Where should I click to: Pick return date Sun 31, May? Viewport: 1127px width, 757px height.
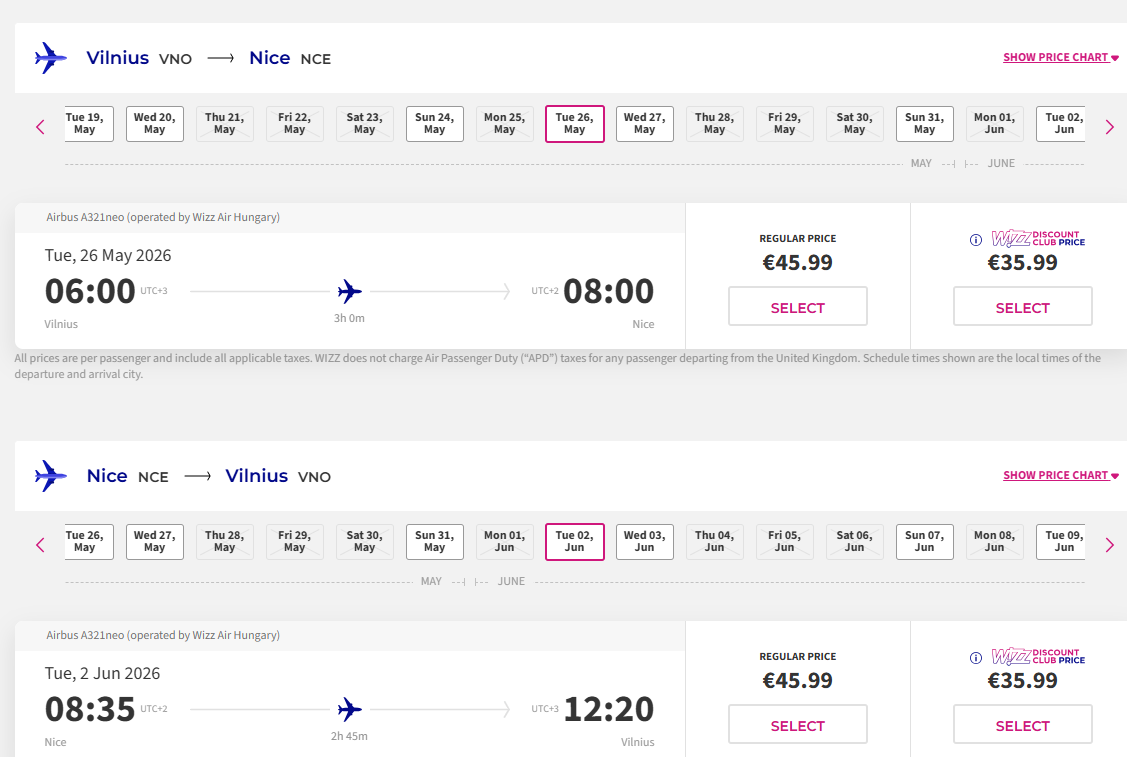pos(434,542)
